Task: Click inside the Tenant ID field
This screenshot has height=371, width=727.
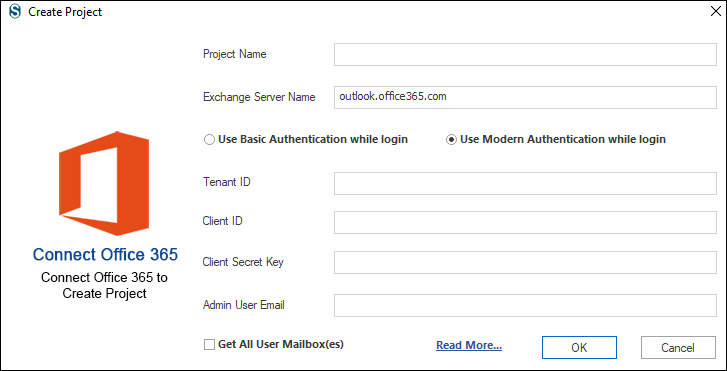Action: pyautogui.click(x=525, y=183)
